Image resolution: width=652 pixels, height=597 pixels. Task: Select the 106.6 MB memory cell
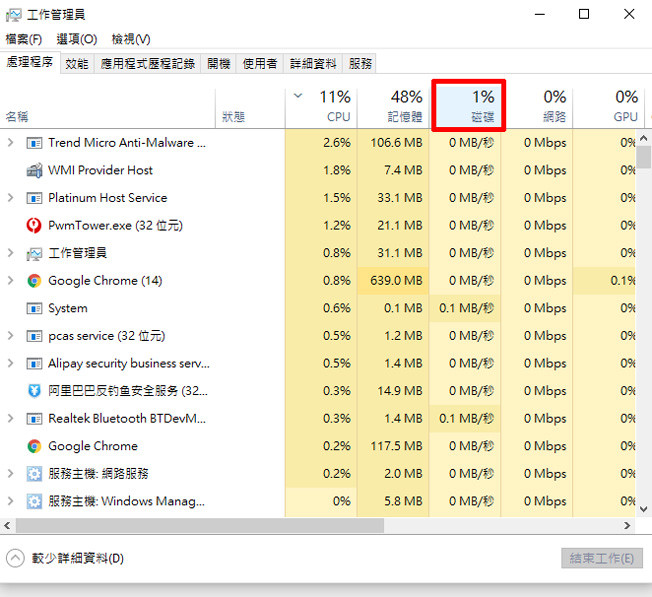(x=393, y=143)
